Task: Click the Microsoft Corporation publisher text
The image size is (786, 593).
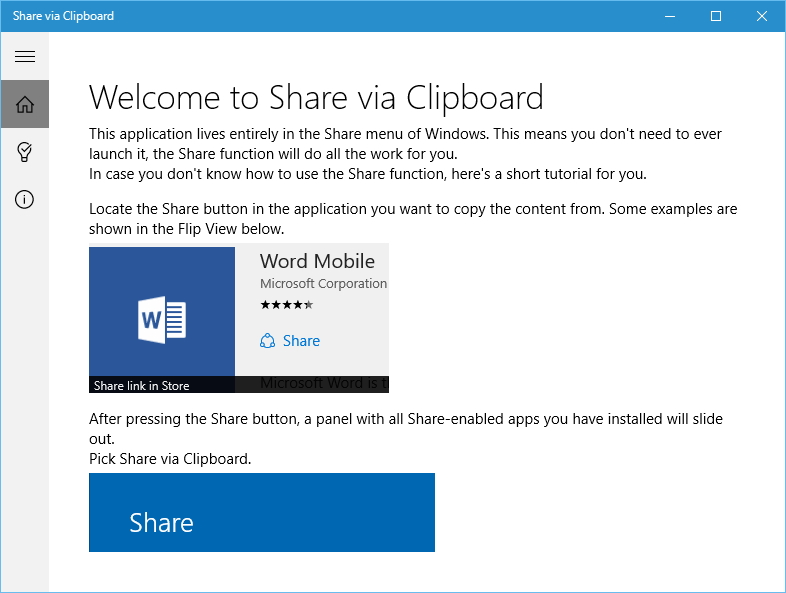Action: point(323,284)
